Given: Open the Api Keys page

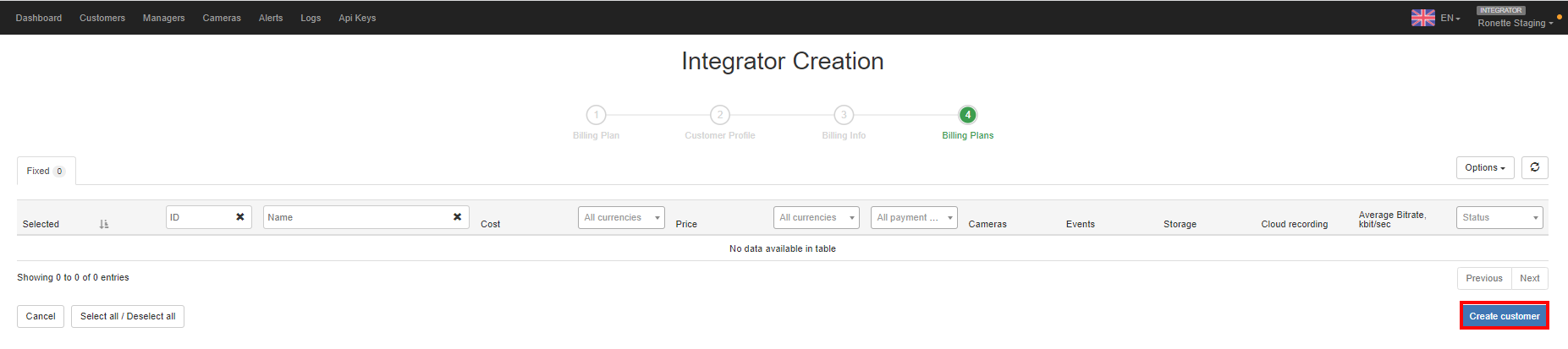Looking at the screenshot, I should click(357, 18).
